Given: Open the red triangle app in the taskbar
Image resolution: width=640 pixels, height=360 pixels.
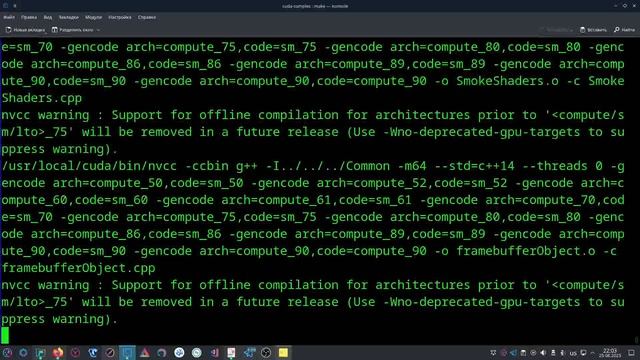Looking at the screenshot, I should click(x=144, y=353).
